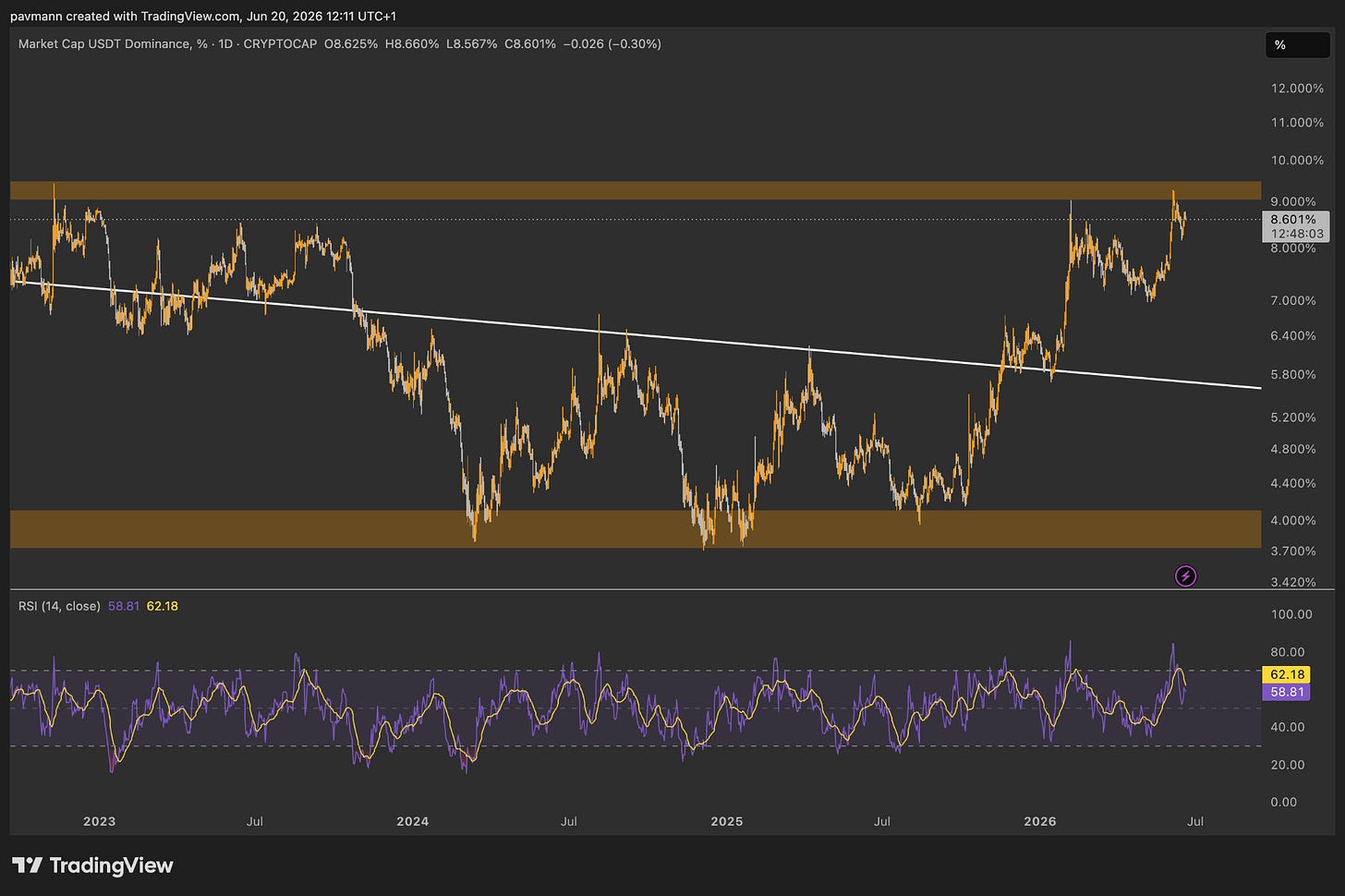Click the CRYPTOCAP source label
This screenshot has width=1345, height=896.
[280, 44]
